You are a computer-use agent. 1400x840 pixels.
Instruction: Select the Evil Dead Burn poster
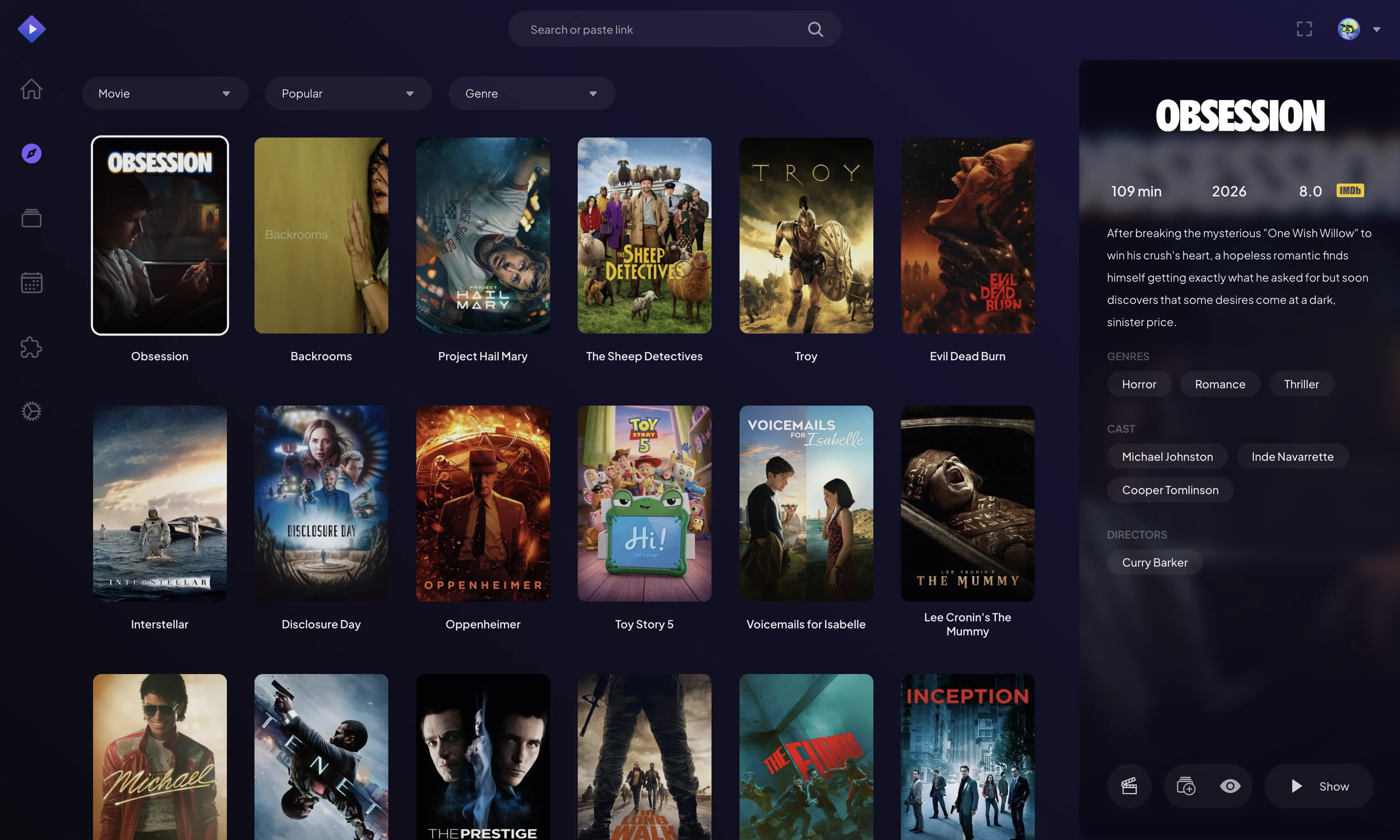click(x=968, y=236)
